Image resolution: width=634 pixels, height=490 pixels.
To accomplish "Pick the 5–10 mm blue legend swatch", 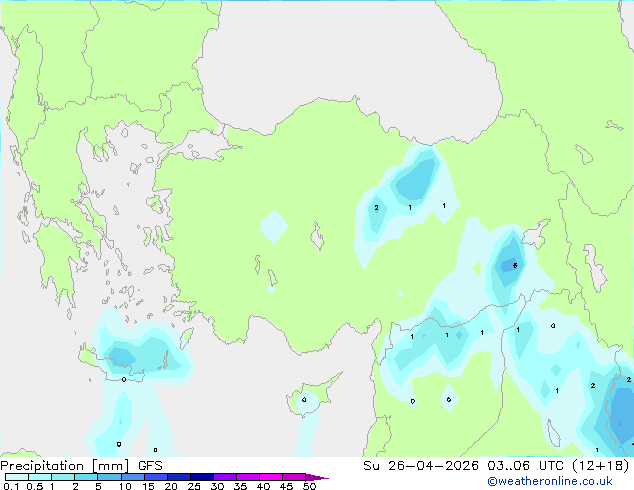I will [109, 477].
